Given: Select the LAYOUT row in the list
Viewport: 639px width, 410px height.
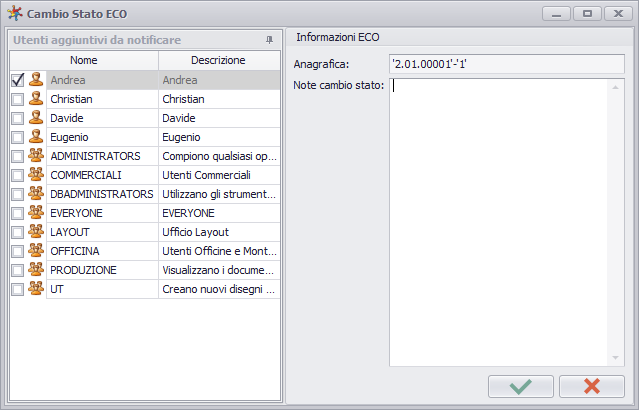Looking at the screenshot, I should 145,232.
